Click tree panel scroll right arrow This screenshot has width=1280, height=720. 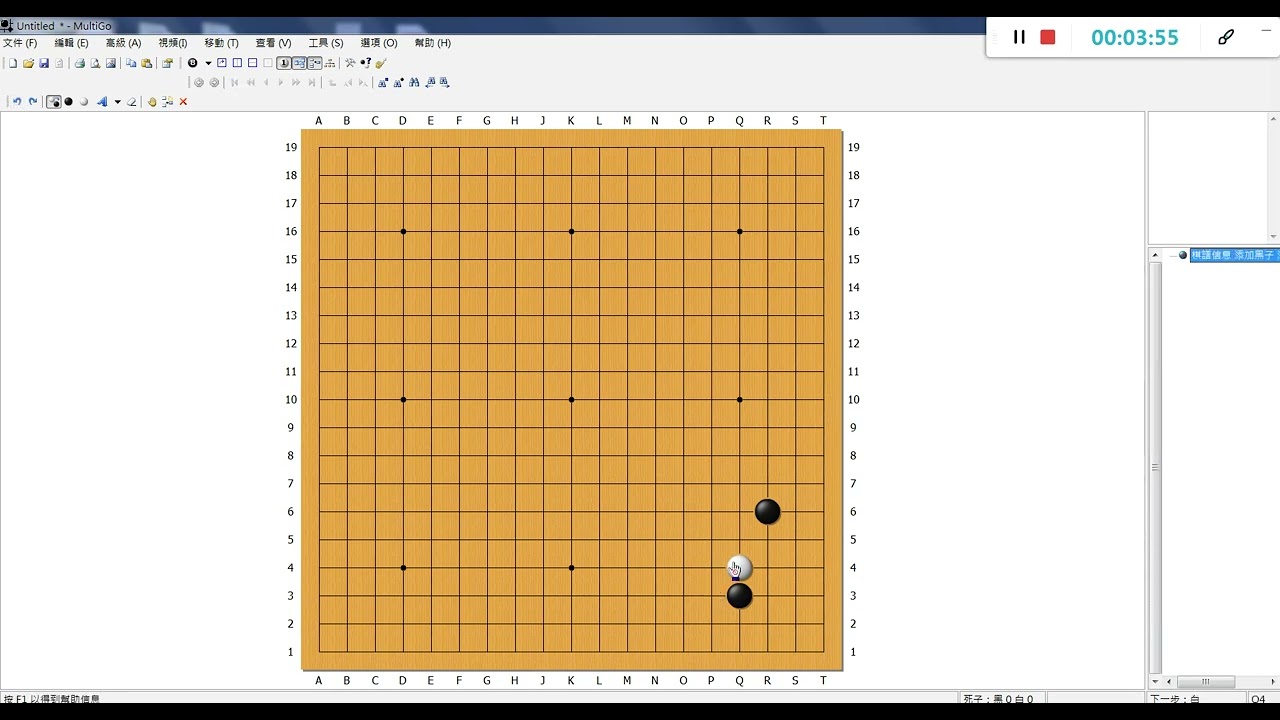click(x=1273, y=682)
